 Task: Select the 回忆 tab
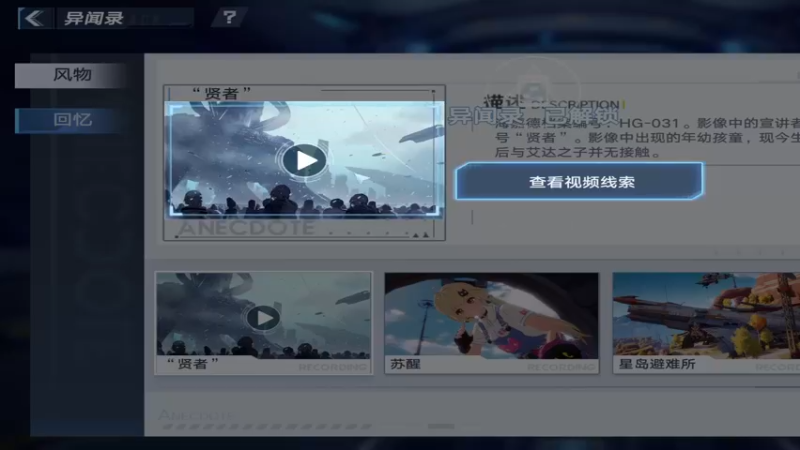(71, 120)
